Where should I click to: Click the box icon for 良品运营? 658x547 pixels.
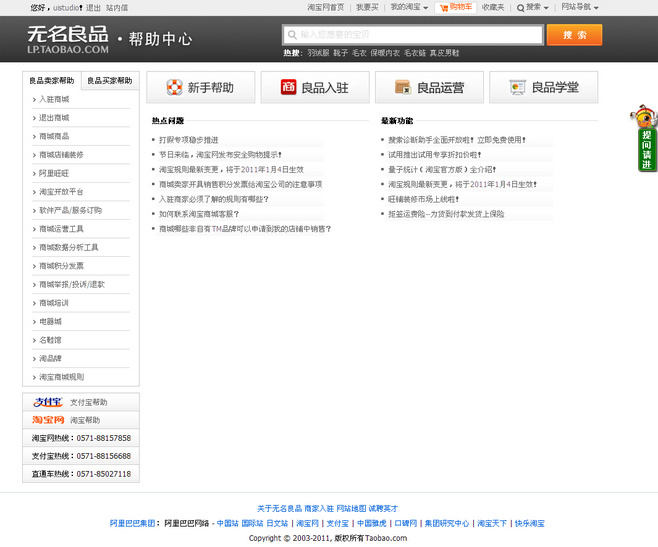click(402, 87)
